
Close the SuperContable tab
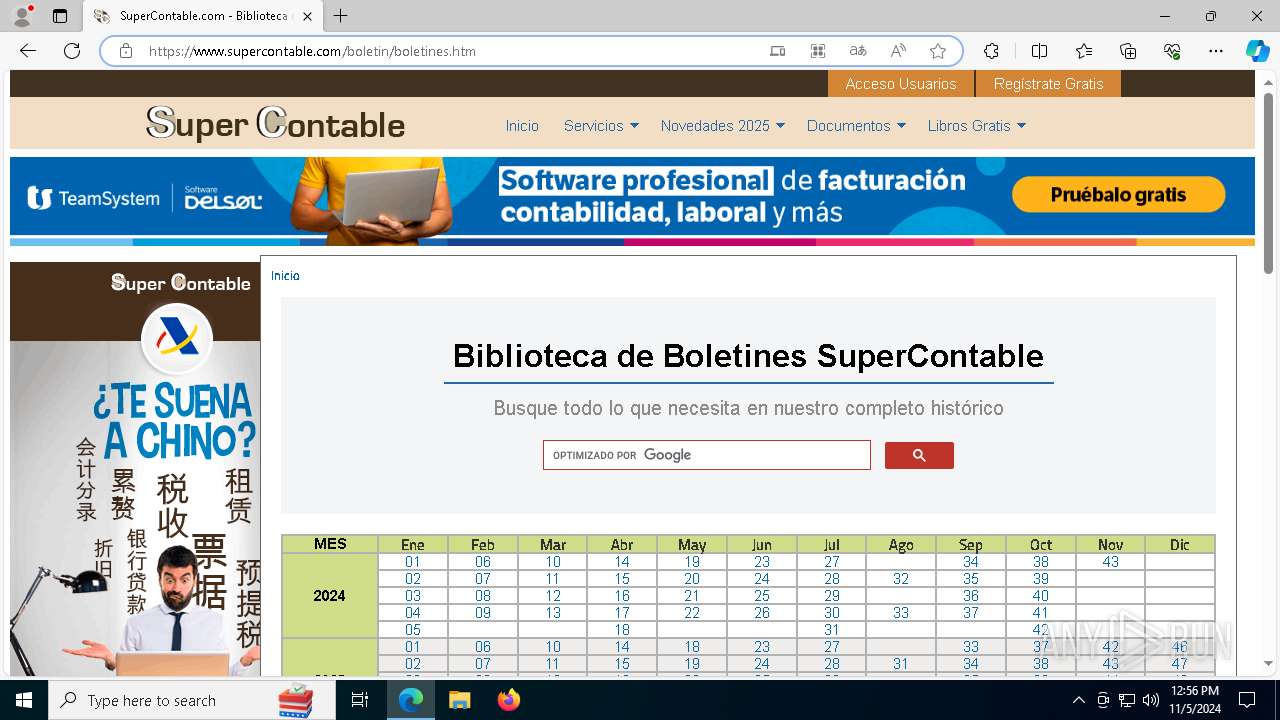[x=307, y=16]
